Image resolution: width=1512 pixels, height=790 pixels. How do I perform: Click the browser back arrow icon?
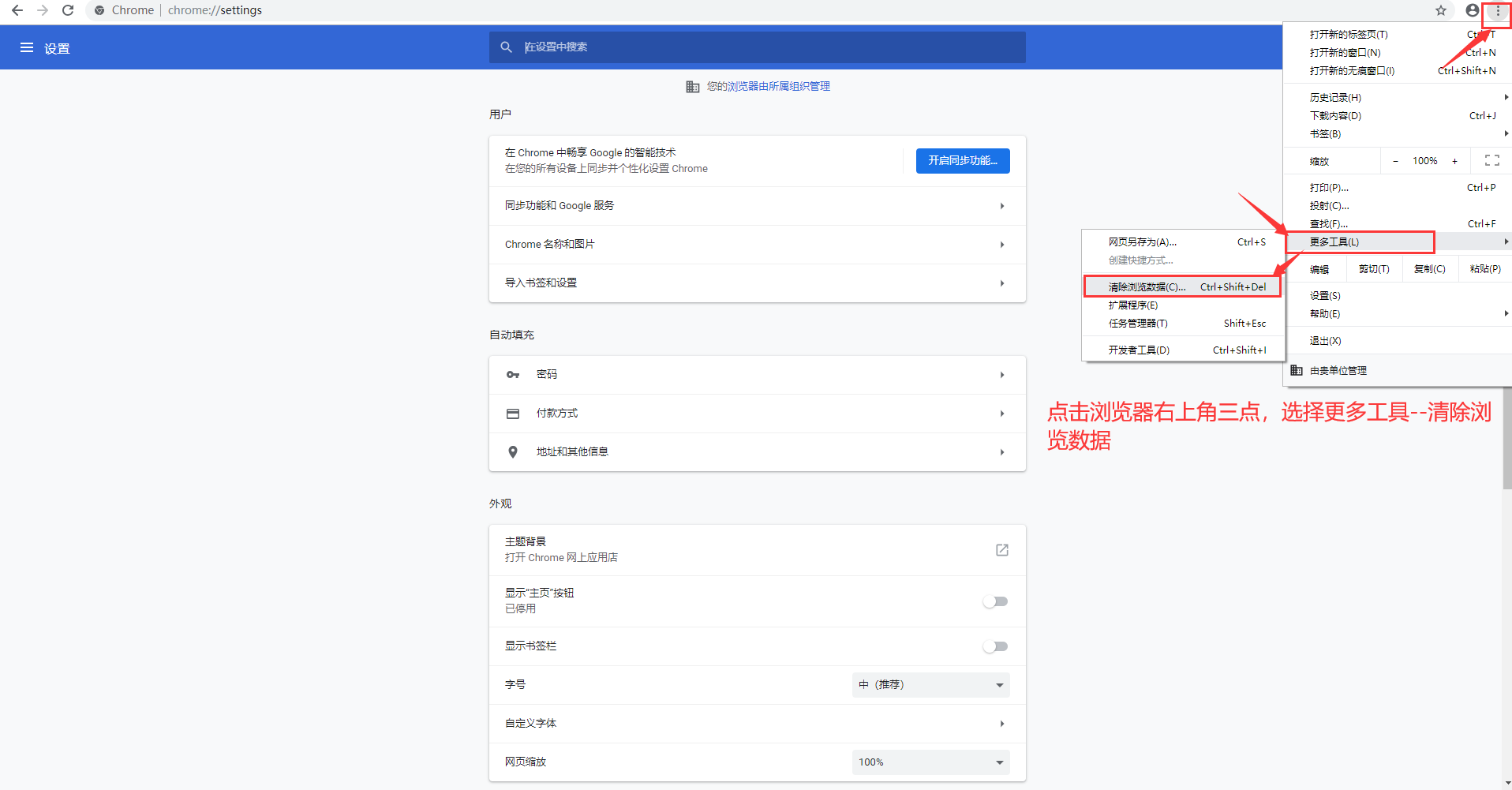[17, 10]
